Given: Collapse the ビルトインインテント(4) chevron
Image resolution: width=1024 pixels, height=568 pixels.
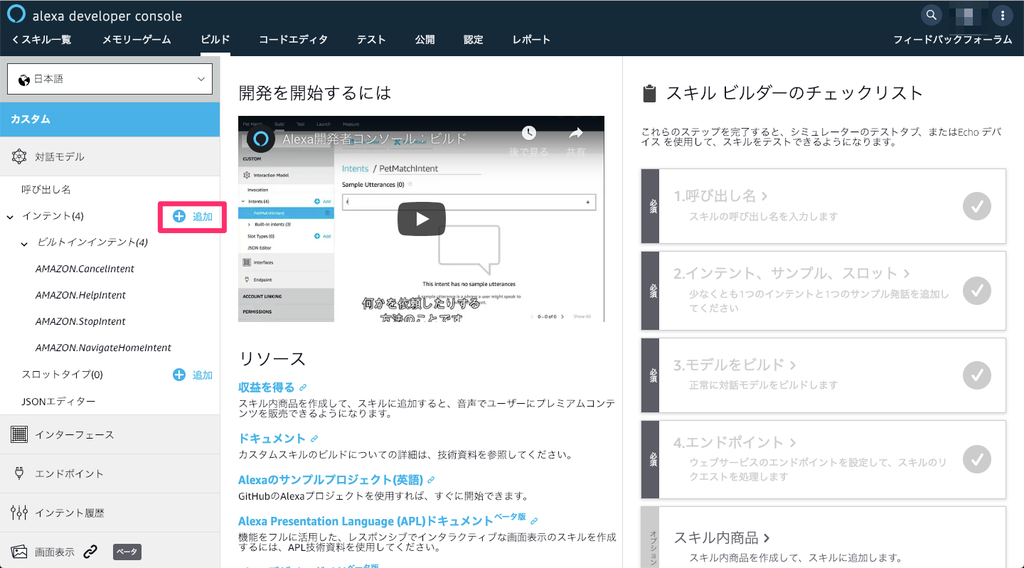Looking at the screenshot, I should [24, 244].
